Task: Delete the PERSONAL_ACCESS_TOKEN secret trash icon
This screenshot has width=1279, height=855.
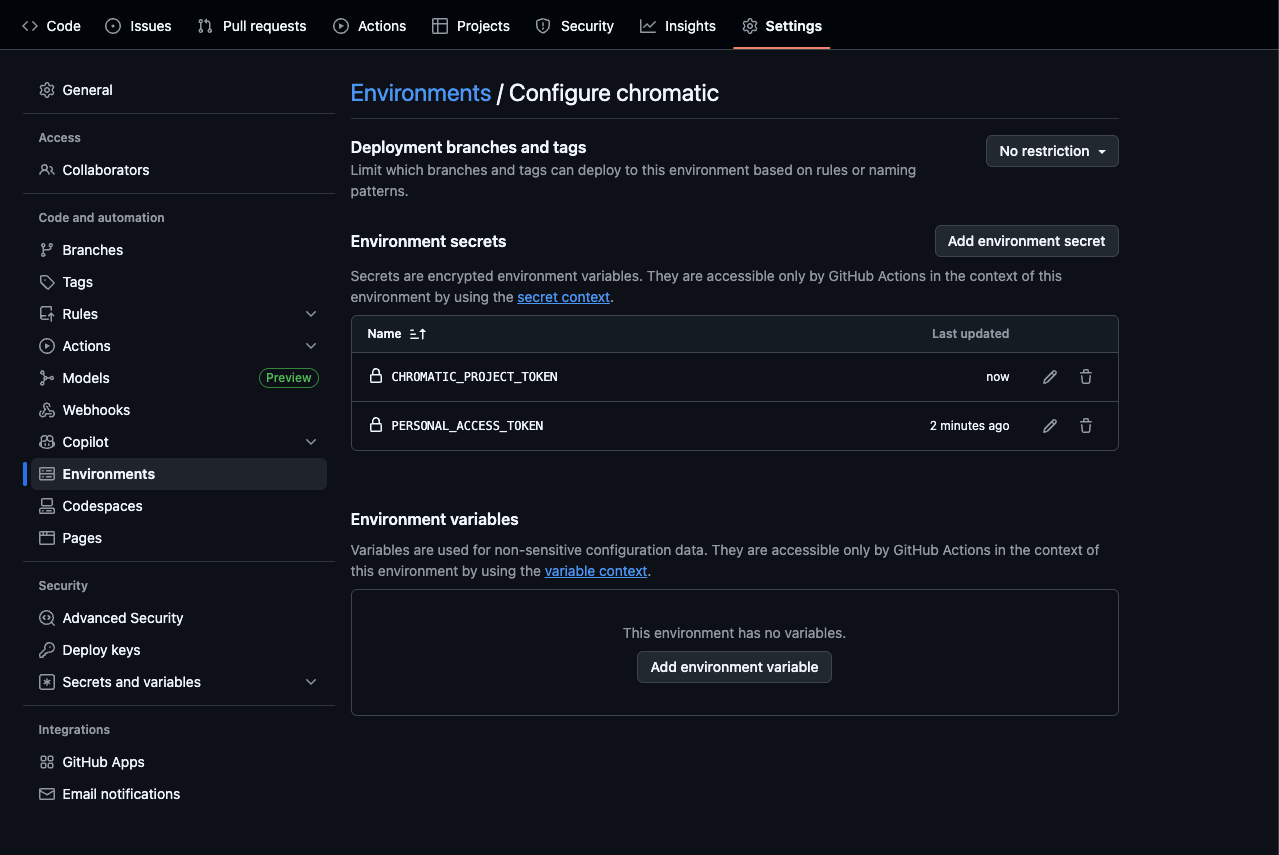Action: tap(1086, 426)
